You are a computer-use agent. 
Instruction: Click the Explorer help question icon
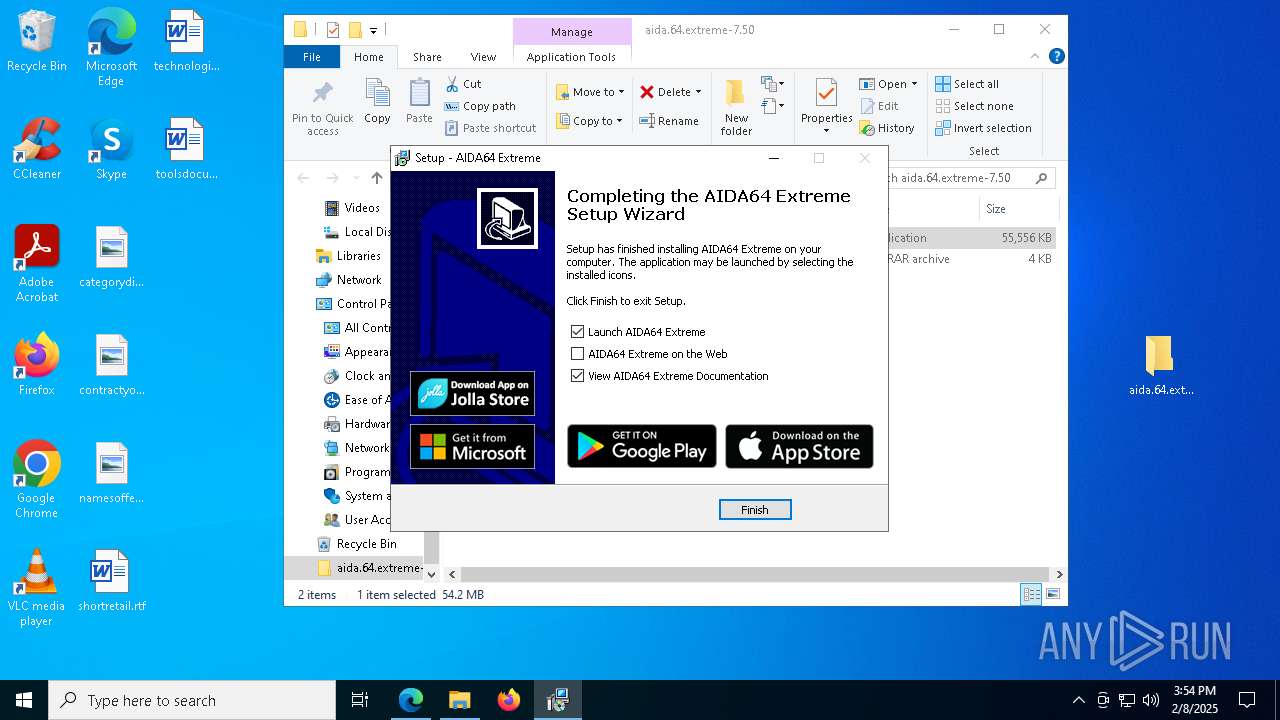[x=1056, y=57]
